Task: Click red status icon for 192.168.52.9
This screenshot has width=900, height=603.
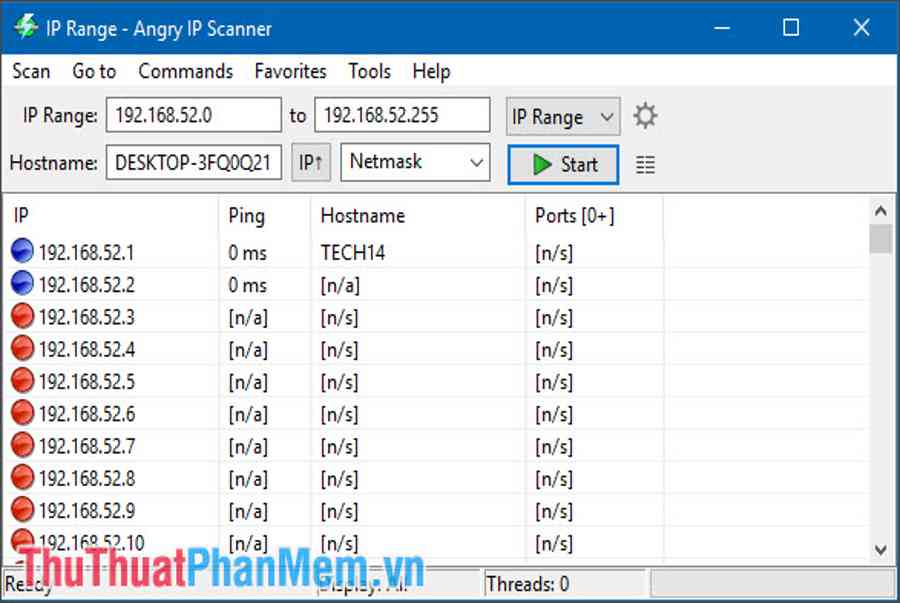Action: (22, 509)
